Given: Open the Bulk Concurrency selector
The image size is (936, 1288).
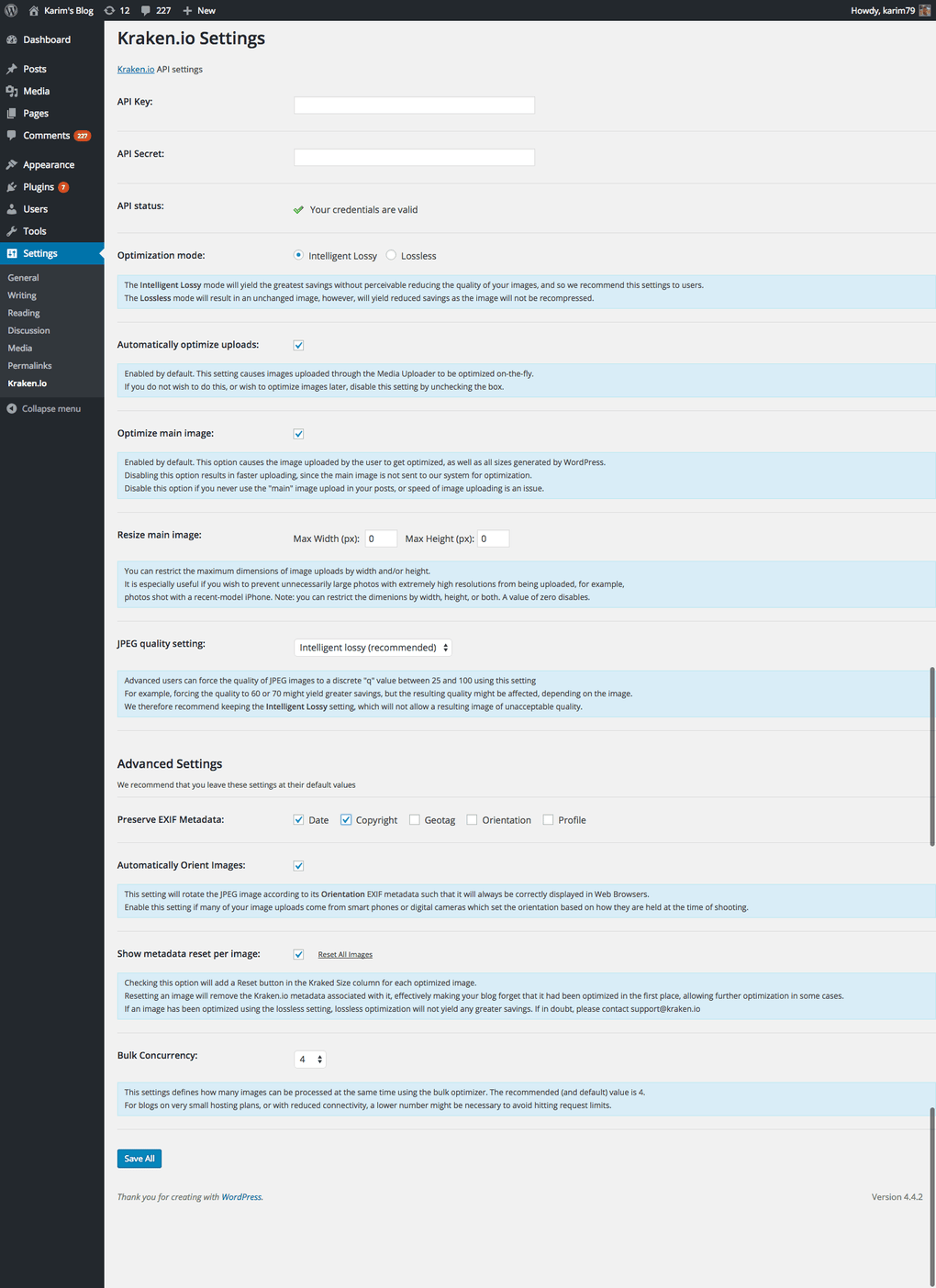Looking at the screenshot, I should (x=309, y=1058).
